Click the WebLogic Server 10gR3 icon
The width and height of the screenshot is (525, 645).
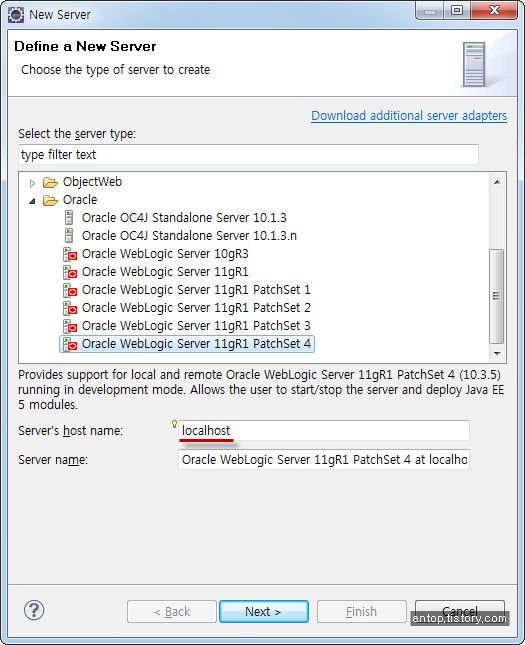70,254
